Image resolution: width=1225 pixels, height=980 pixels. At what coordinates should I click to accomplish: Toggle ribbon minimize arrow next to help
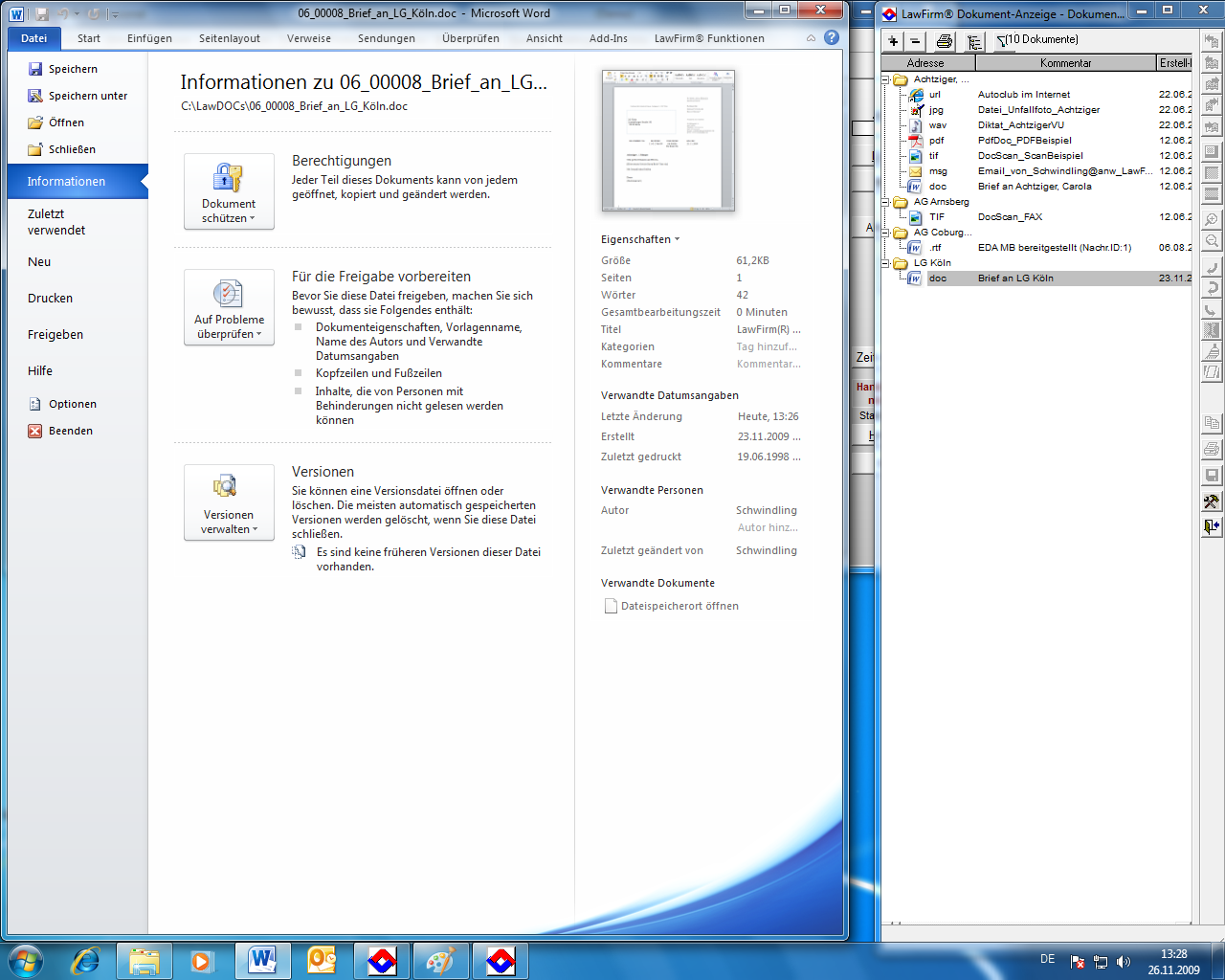tap(811, 38)
